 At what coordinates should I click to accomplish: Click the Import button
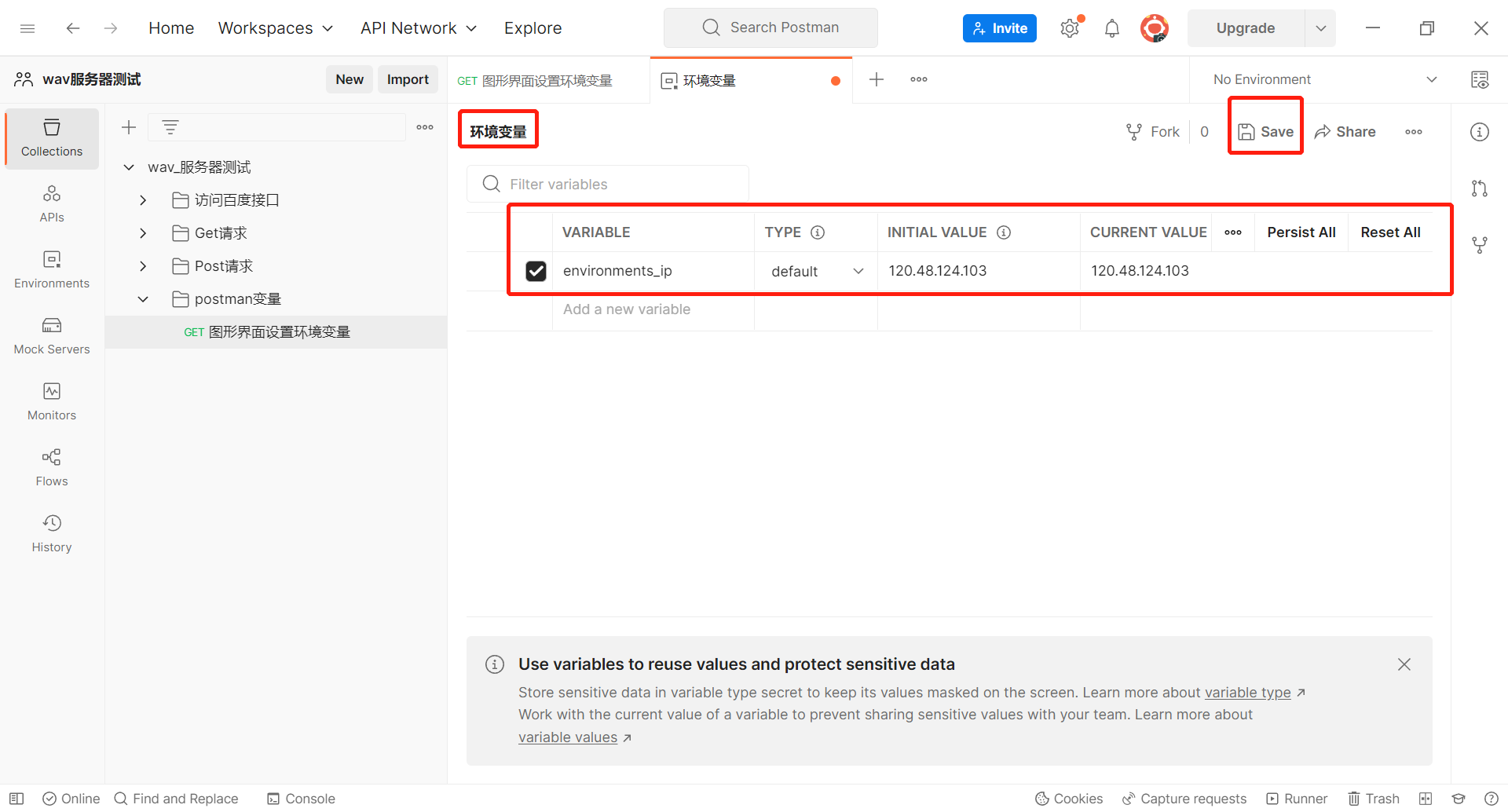coord(408,79)
